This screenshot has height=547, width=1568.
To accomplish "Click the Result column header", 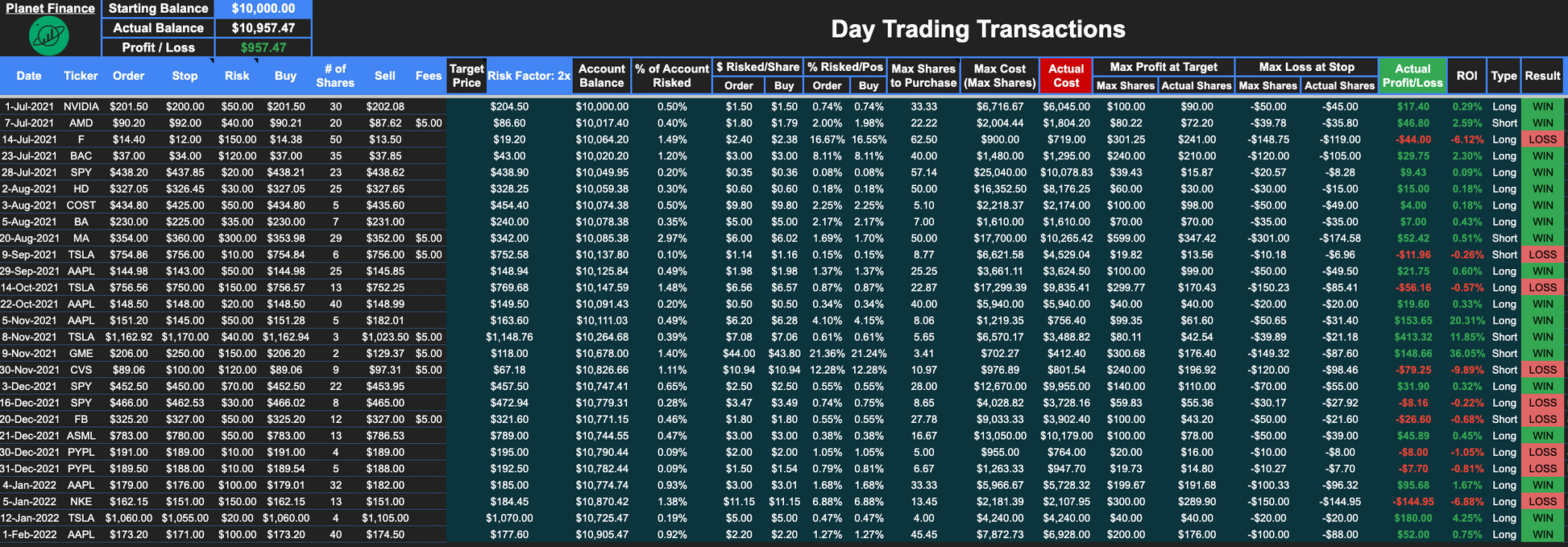I will tap(1542, 76).
